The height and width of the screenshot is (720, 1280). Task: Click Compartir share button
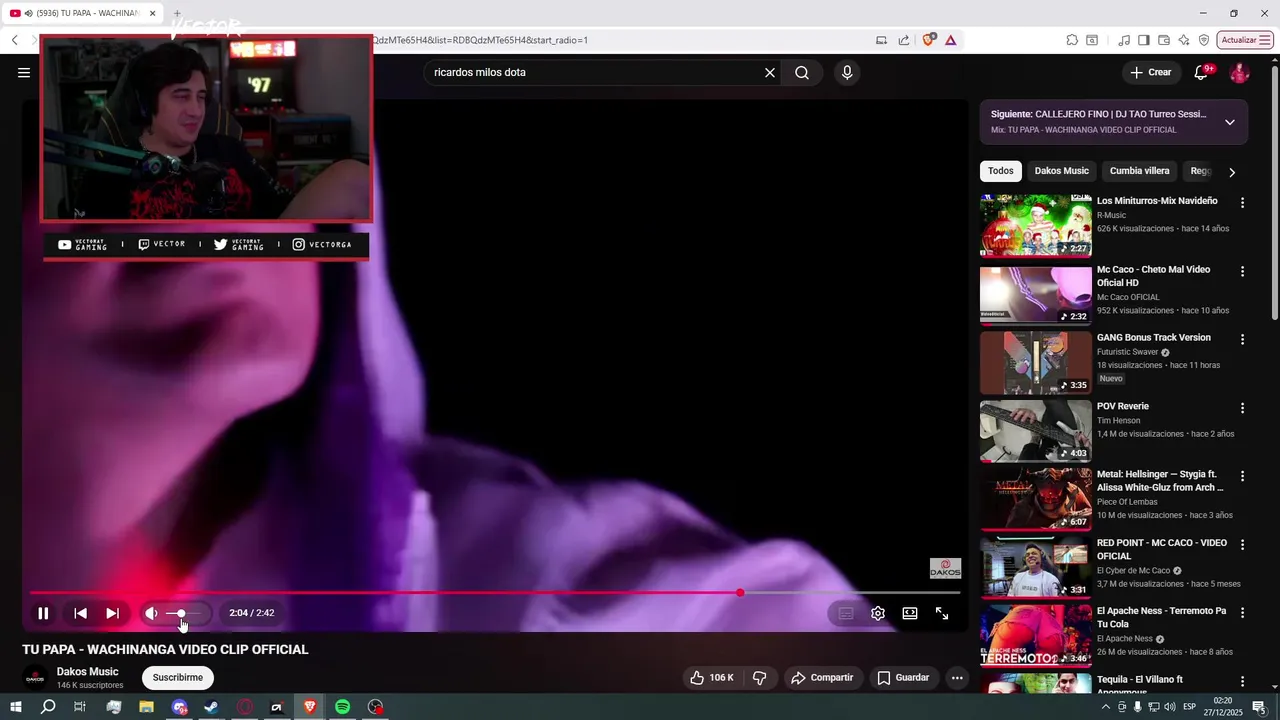822,678
